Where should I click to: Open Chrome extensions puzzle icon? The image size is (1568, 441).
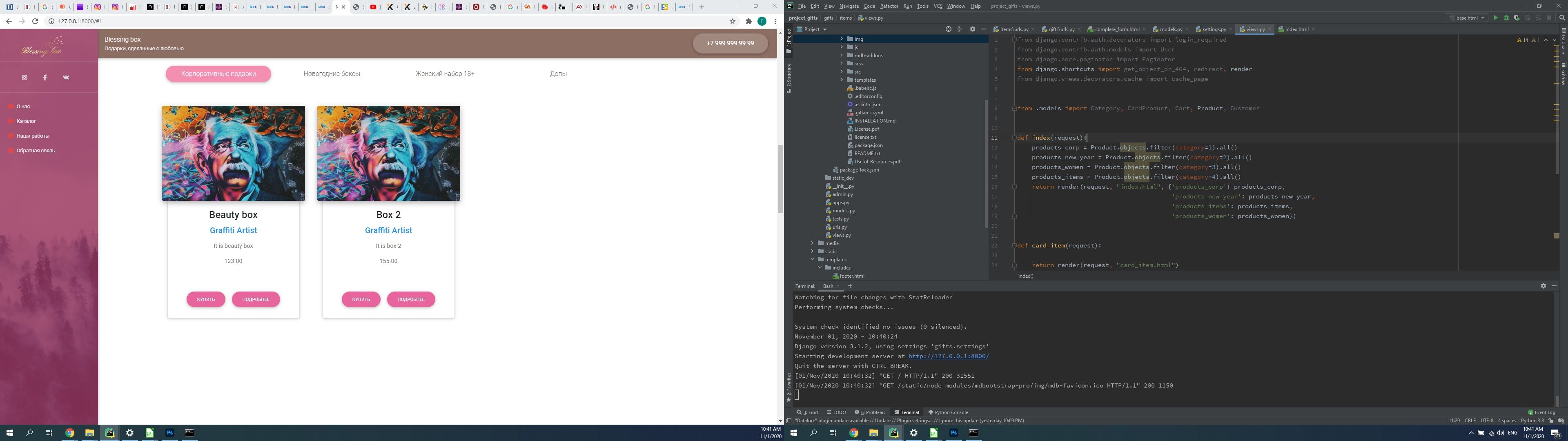point(749,21)
